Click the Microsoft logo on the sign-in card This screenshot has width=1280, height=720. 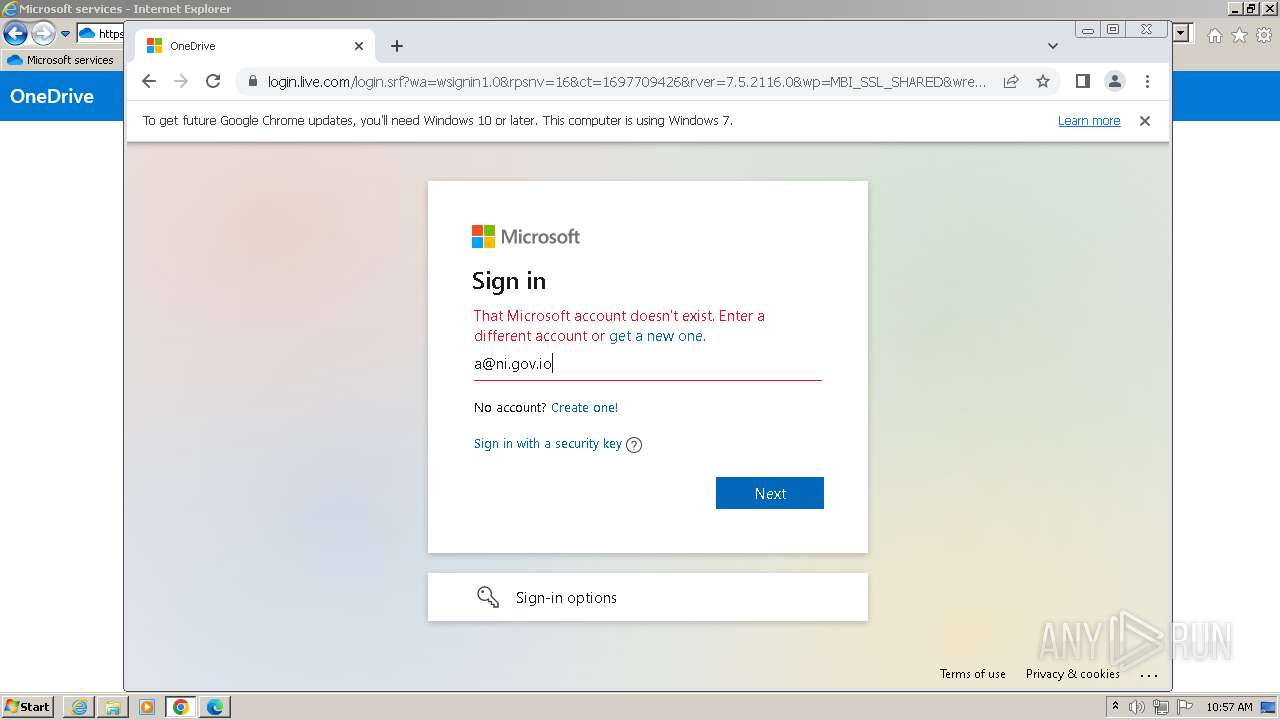[x=526, y=237]
